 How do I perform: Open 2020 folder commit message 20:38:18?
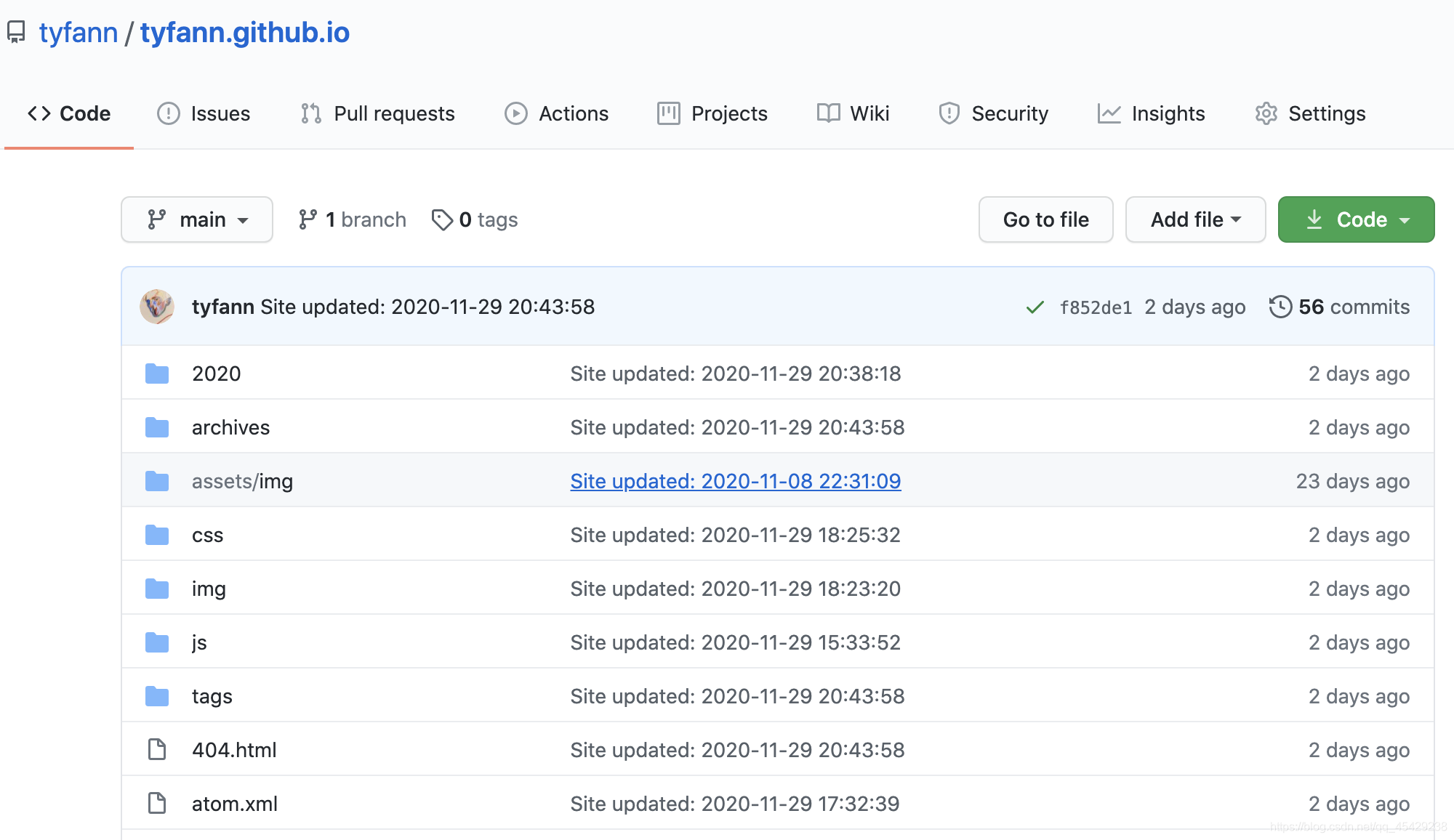(735, 373)
